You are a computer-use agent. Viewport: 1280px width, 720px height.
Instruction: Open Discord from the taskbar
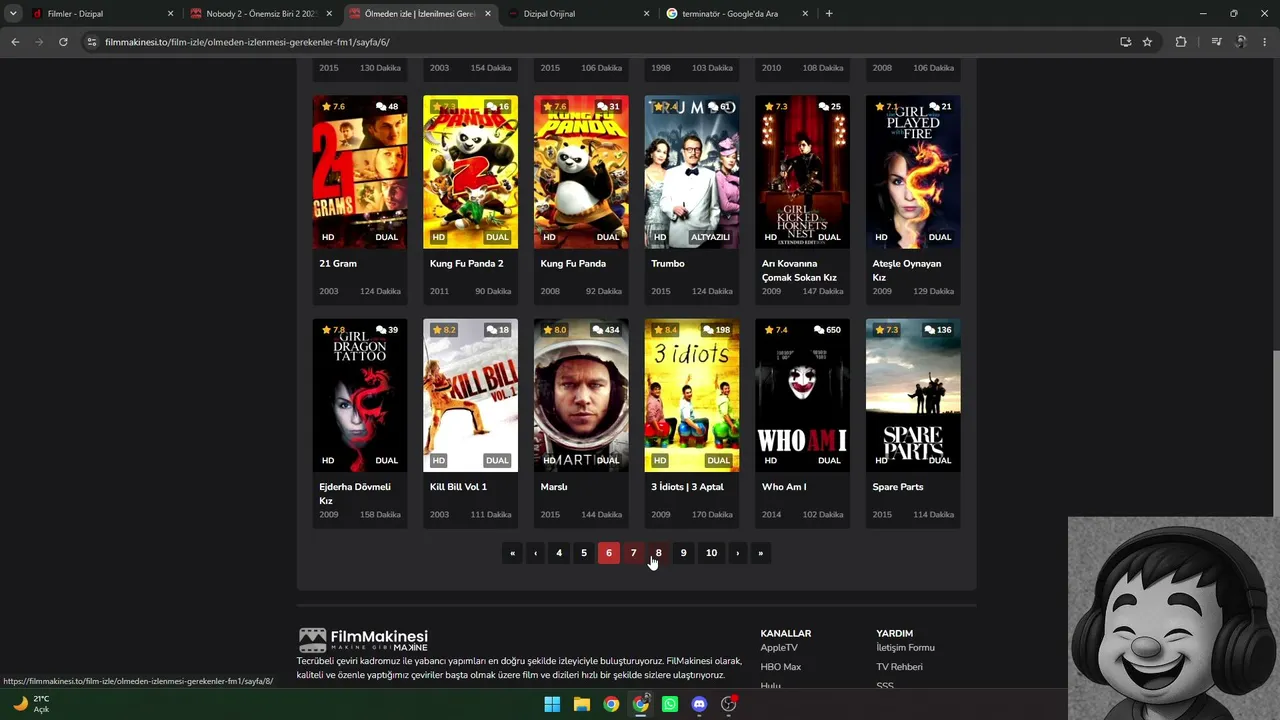[x=699, y=704]
